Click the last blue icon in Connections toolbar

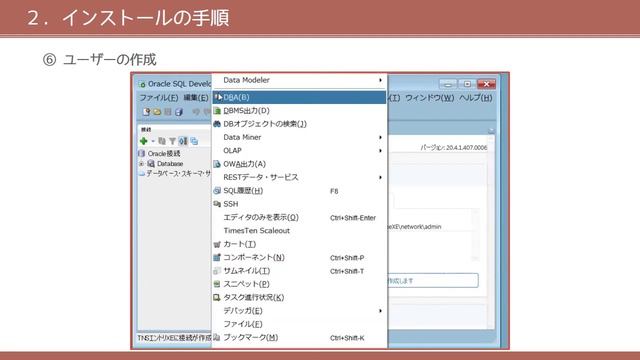tap(194, 141)
